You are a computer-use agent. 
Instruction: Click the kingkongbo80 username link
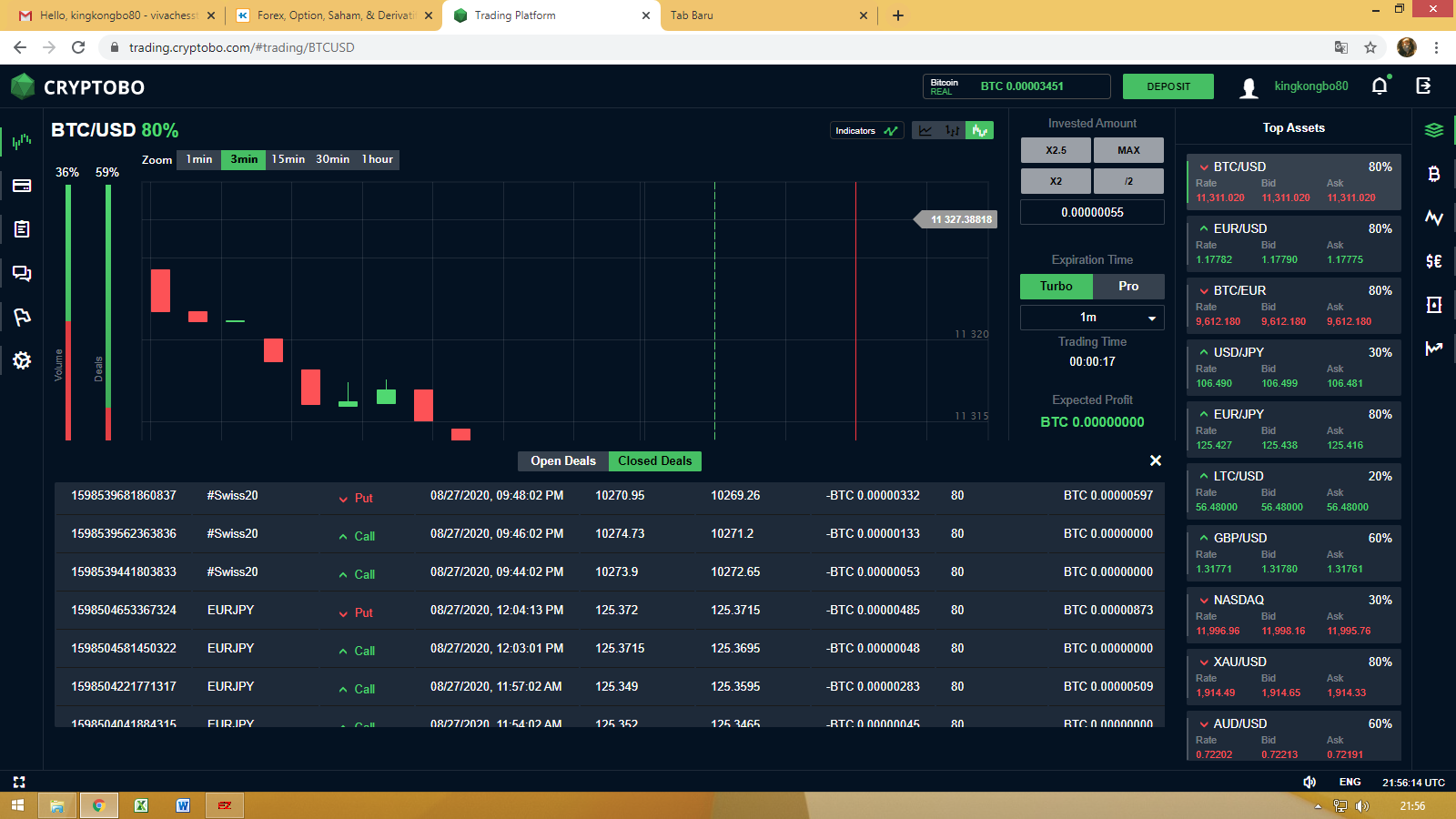(x=1311, y=86)
